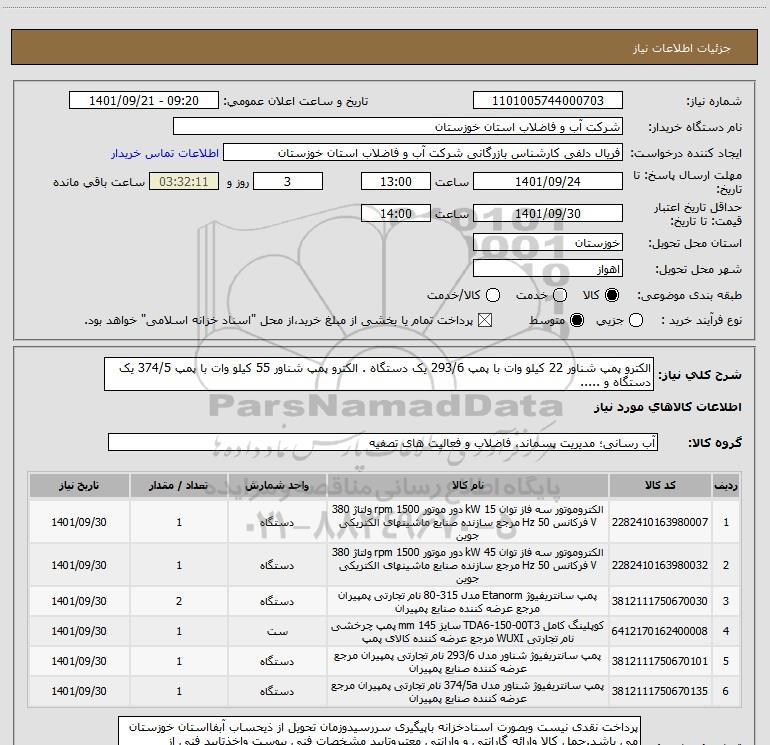
Task: Click the تاریخ نیاز column header
Action: [x=79, y=485]
